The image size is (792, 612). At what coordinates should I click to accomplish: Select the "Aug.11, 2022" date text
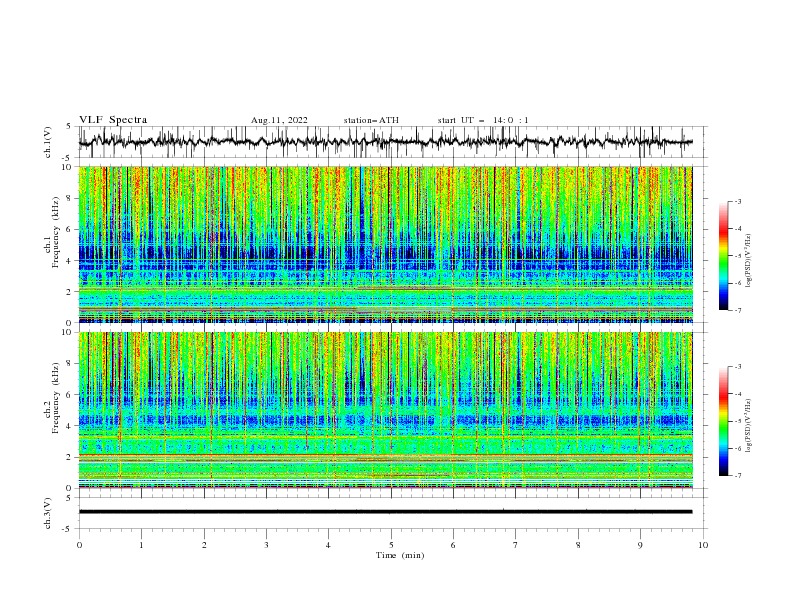279,120
